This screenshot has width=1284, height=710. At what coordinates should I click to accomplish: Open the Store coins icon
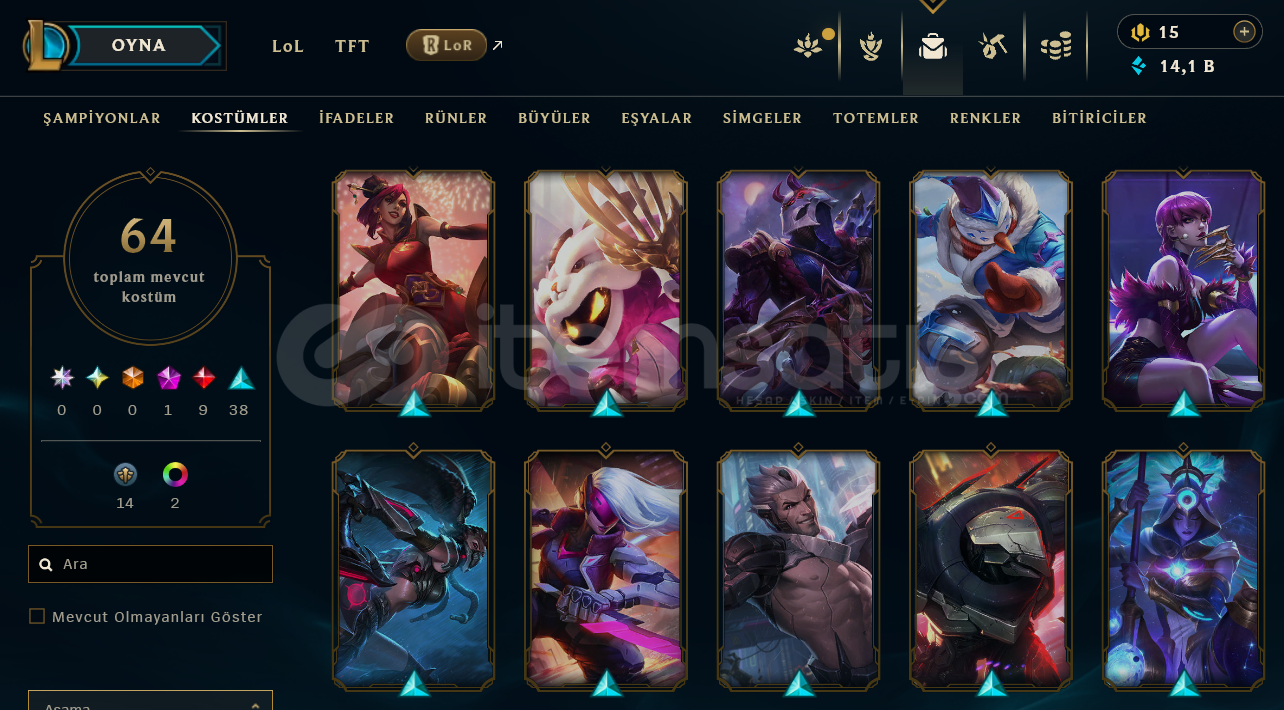click(x=1056, y=46)
